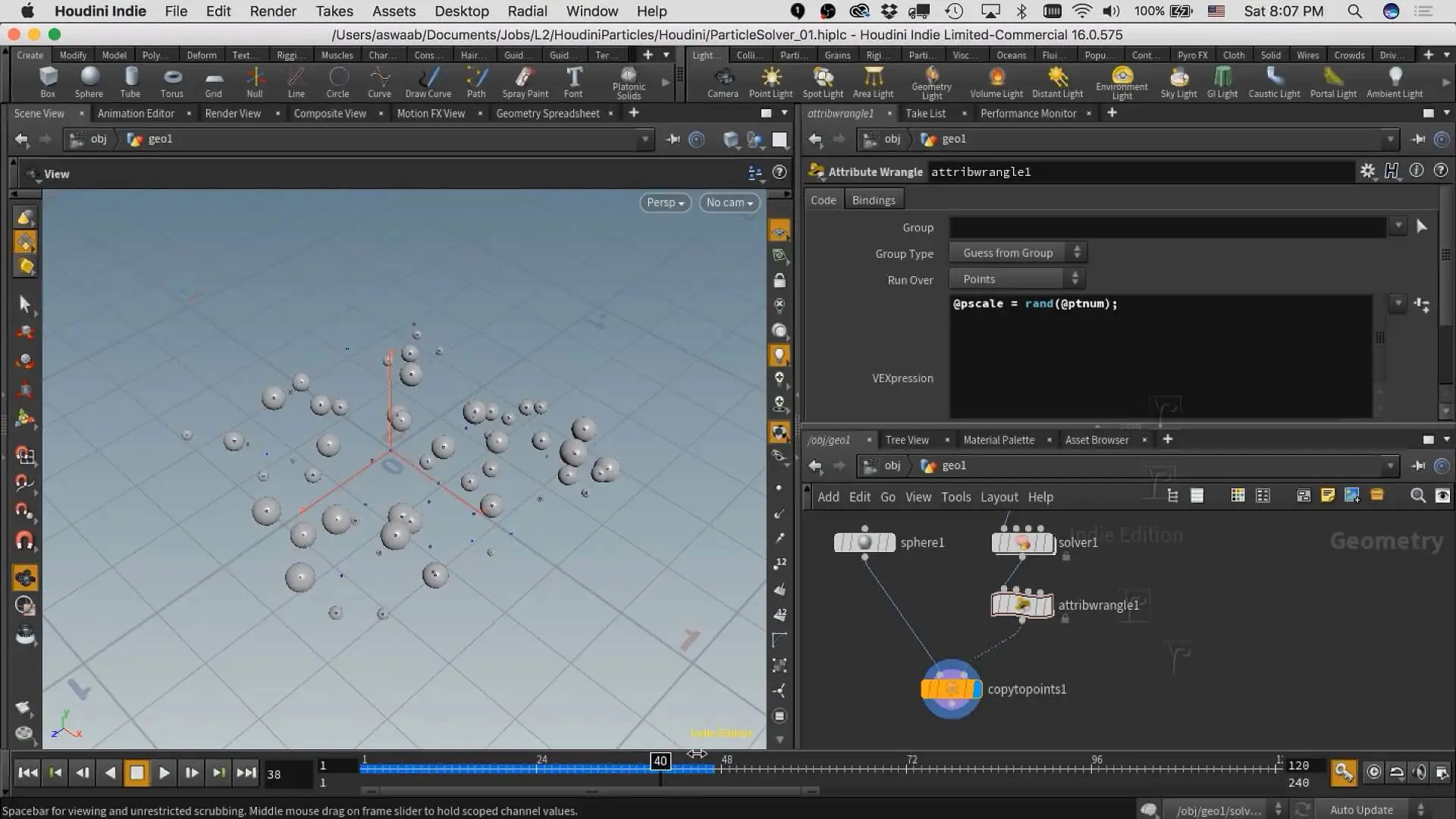Toggle the audio scrub button
Screen dimensions: 1456x819
point(1420,773)
